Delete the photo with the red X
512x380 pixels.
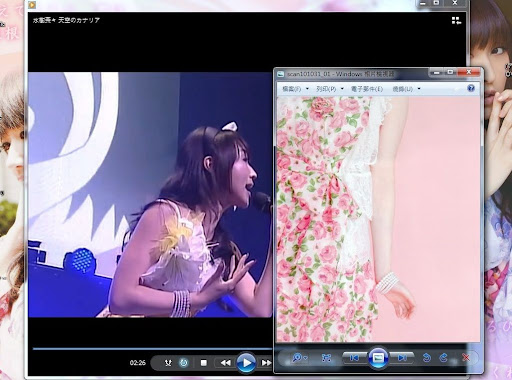tap(466, 358)
